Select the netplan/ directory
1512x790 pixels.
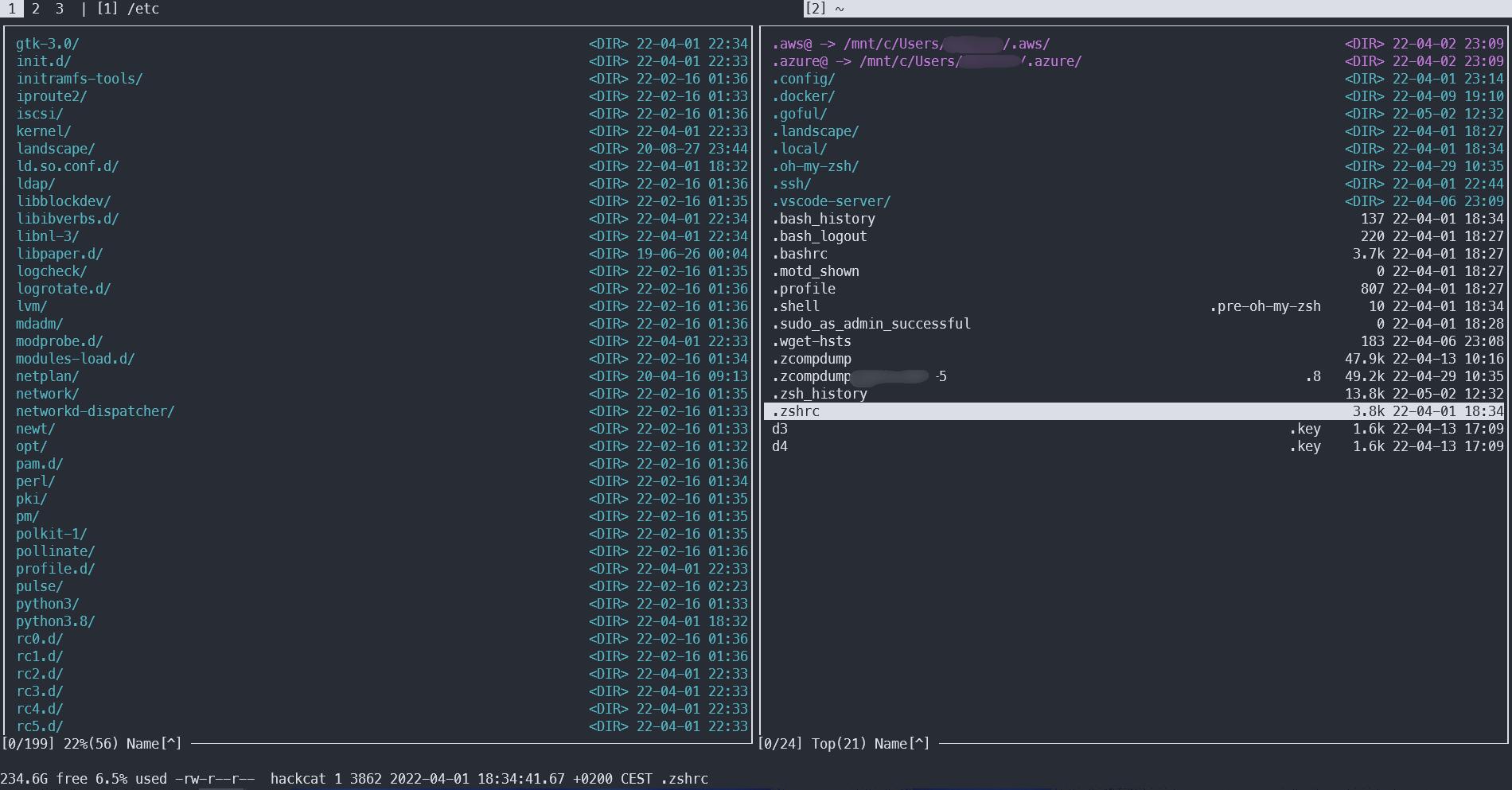click(382, 376)
